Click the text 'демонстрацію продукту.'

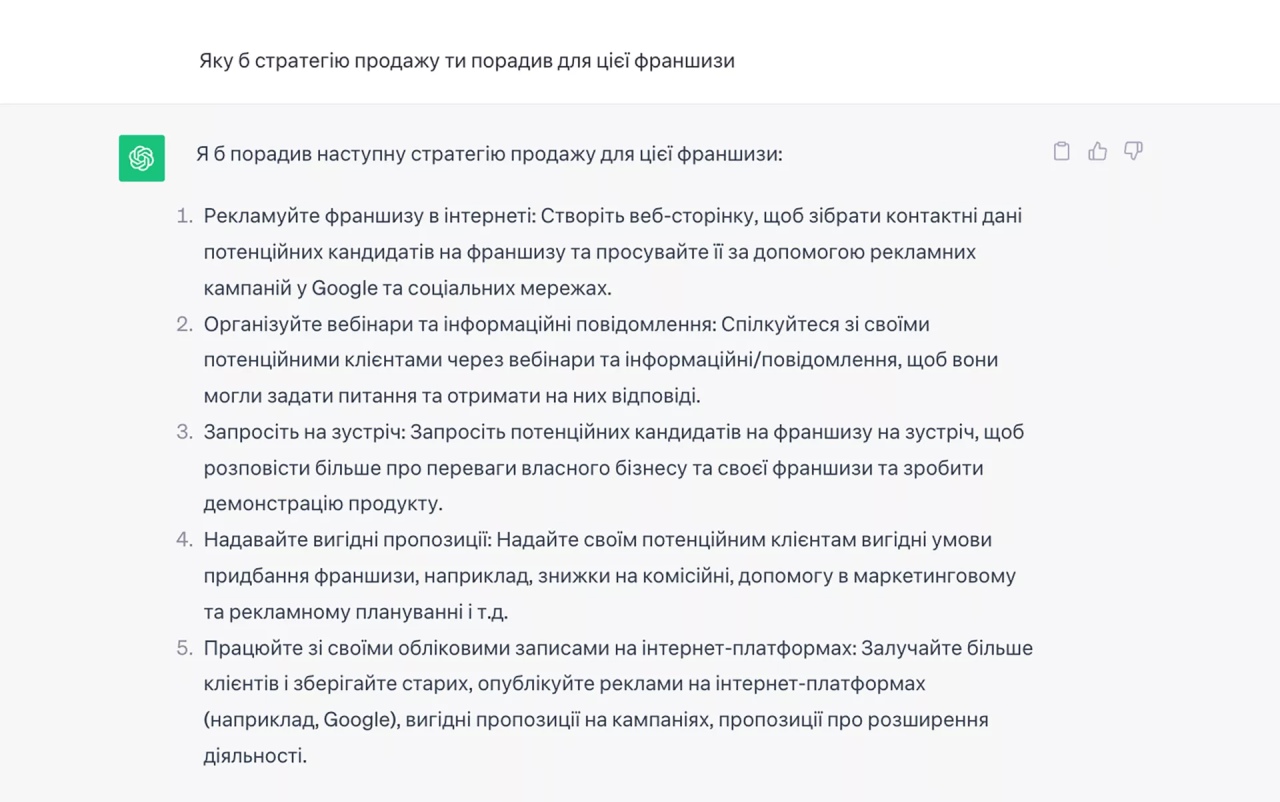click(x=323, y=504)
